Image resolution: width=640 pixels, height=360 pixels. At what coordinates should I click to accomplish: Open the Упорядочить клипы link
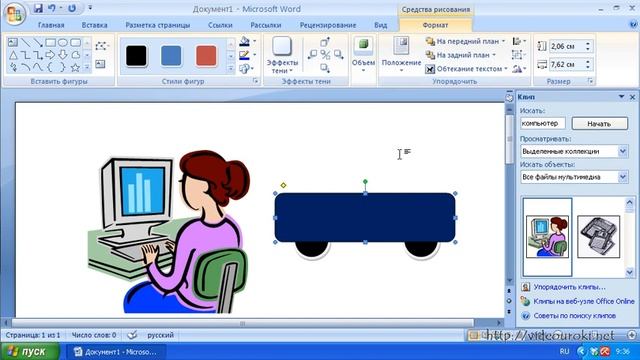point(569,287)
